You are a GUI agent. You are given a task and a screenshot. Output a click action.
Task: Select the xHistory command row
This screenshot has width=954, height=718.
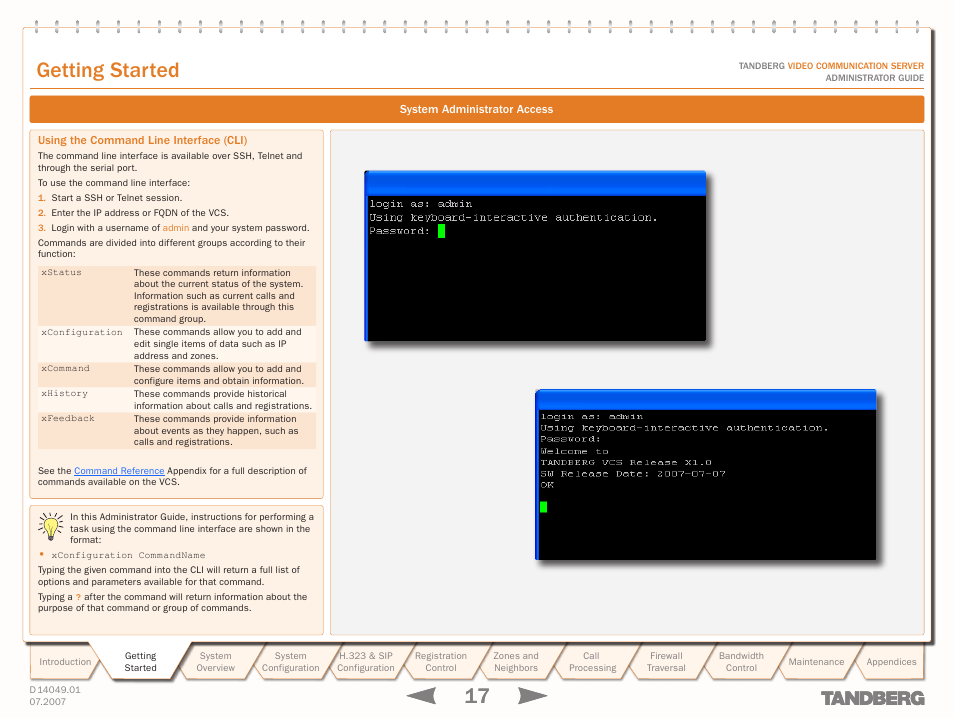pos(177,400)
